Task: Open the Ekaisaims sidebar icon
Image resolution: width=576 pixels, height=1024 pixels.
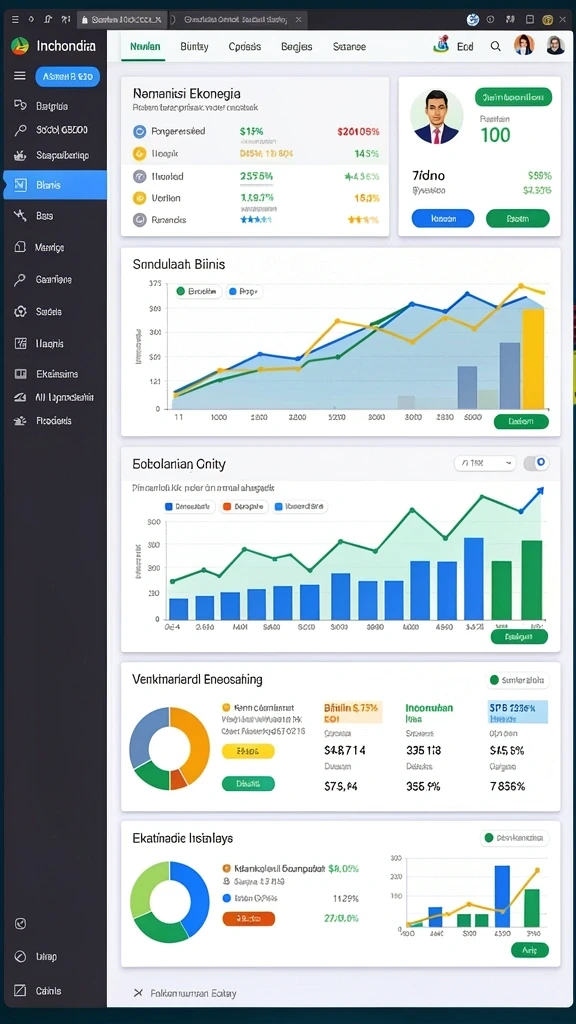Action: 20,374
